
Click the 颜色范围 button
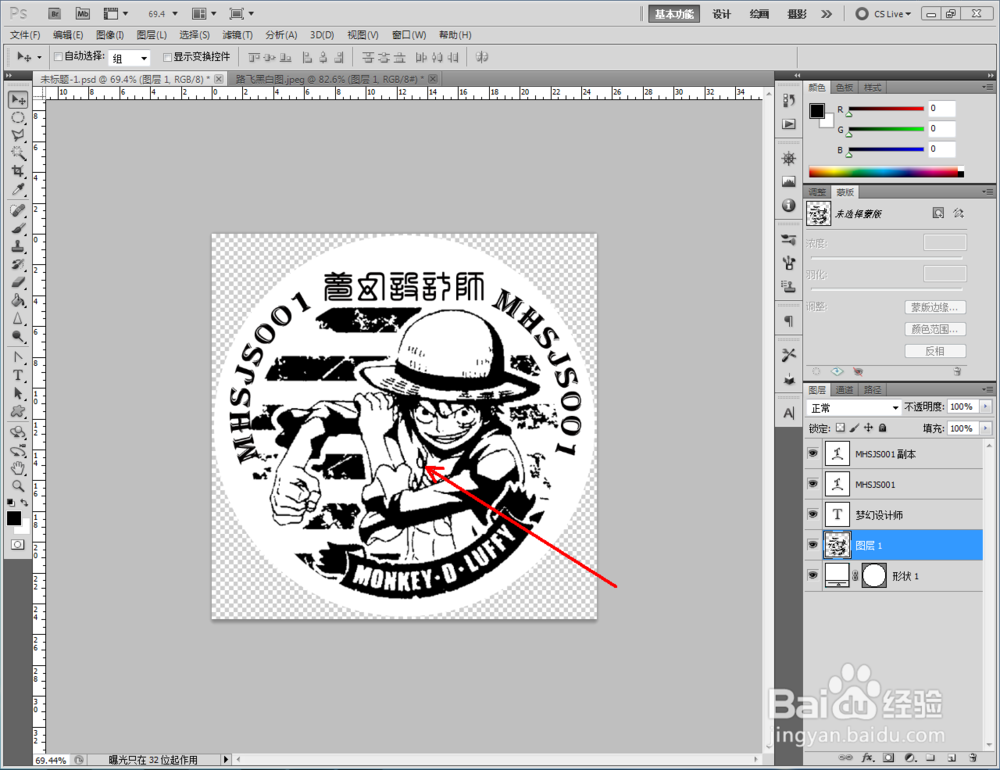point(935,329)
